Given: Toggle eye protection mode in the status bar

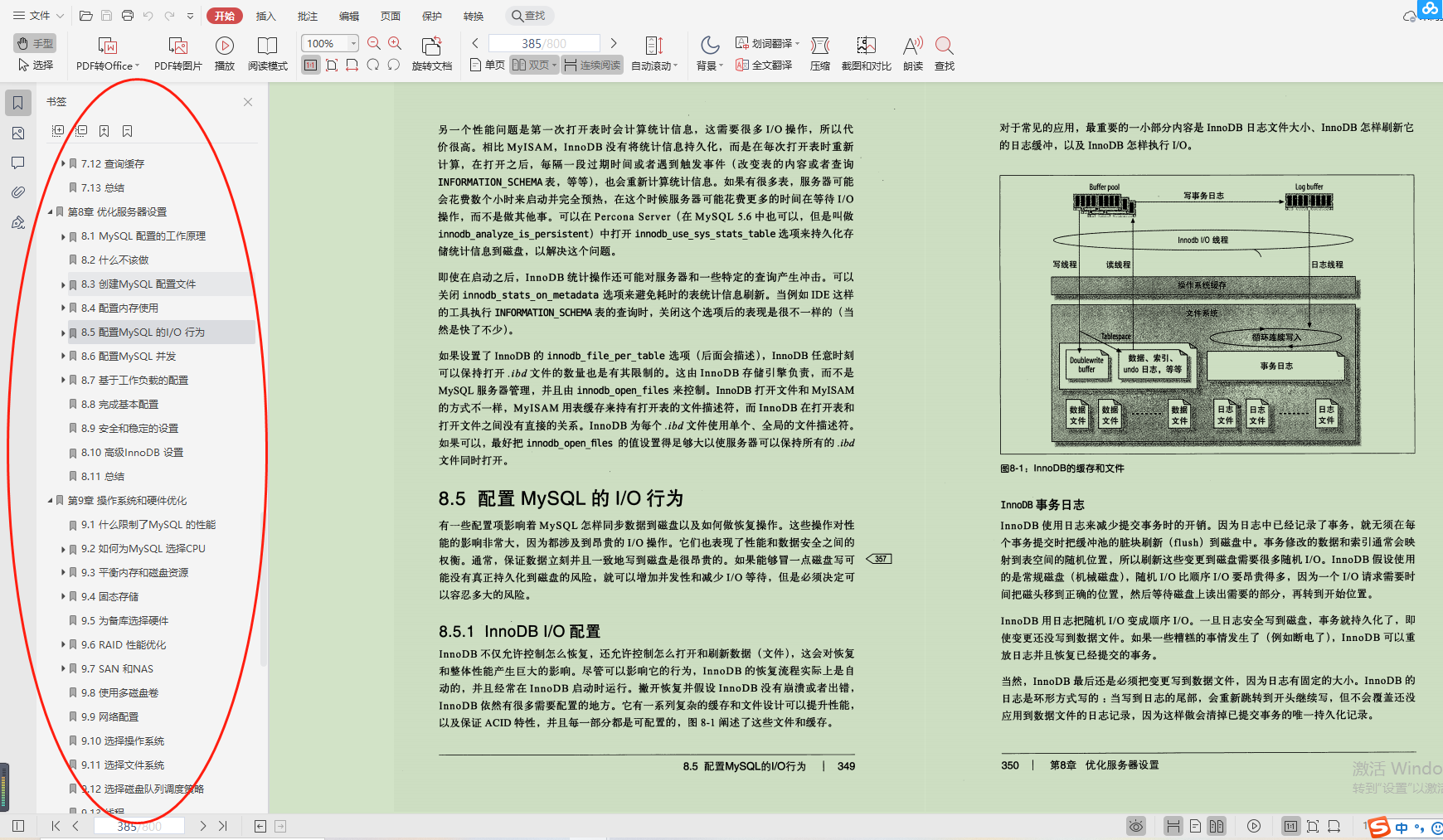Looking at the screenshot, I should [1136, 826].
